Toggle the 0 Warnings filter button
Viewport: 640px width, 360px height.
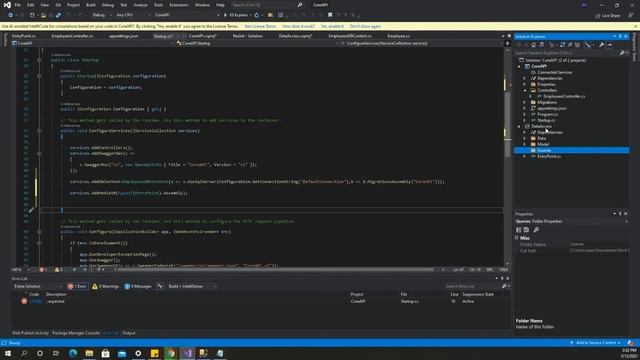tap(105, 287)
